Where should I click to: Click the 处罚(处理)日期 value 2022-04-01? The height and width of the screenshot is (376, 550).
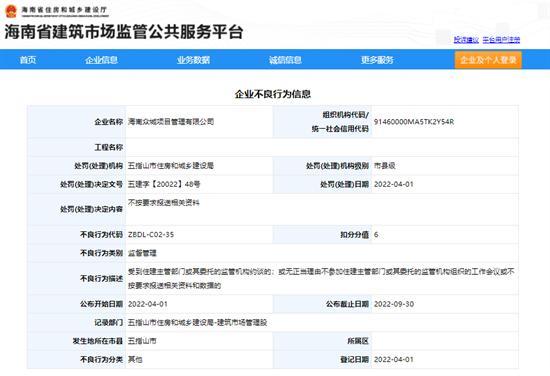point(394,184)
